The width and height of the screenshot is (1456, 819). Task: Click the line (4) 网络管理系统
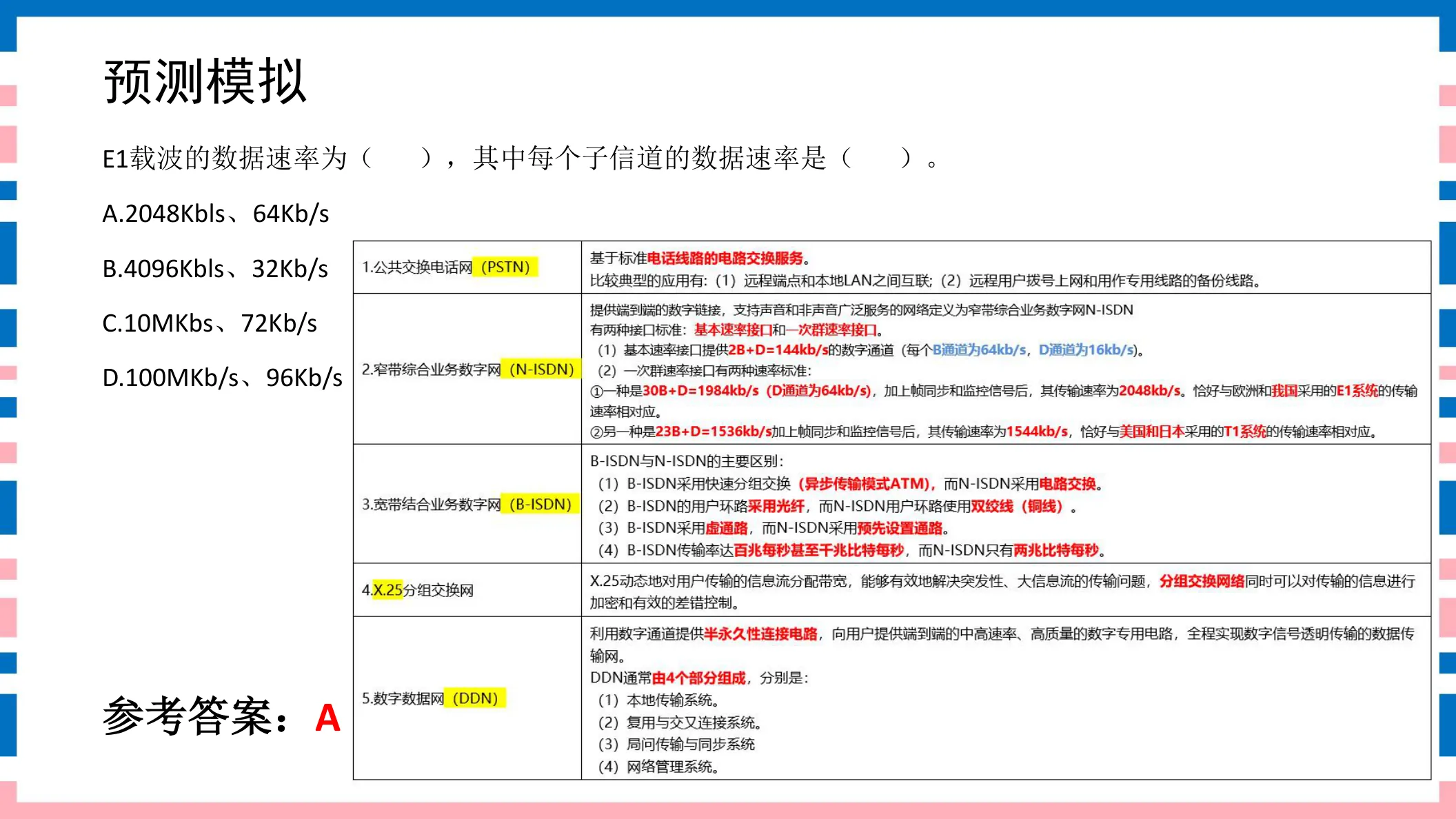[659, 767]
